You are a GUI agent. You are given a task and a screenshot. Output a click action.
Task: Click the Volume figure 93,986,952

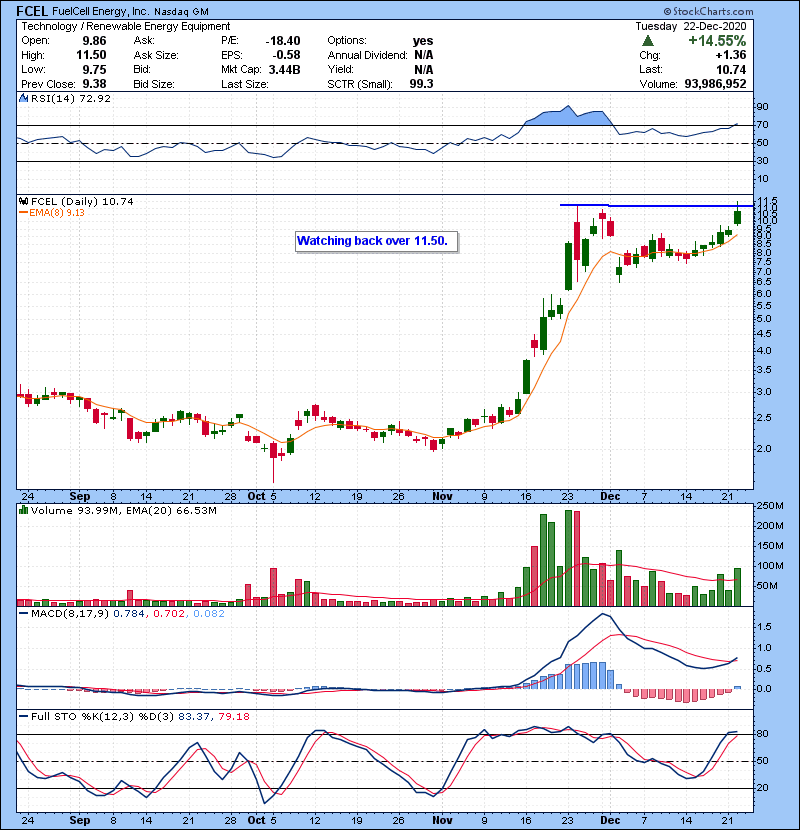[x=715, y=84]
